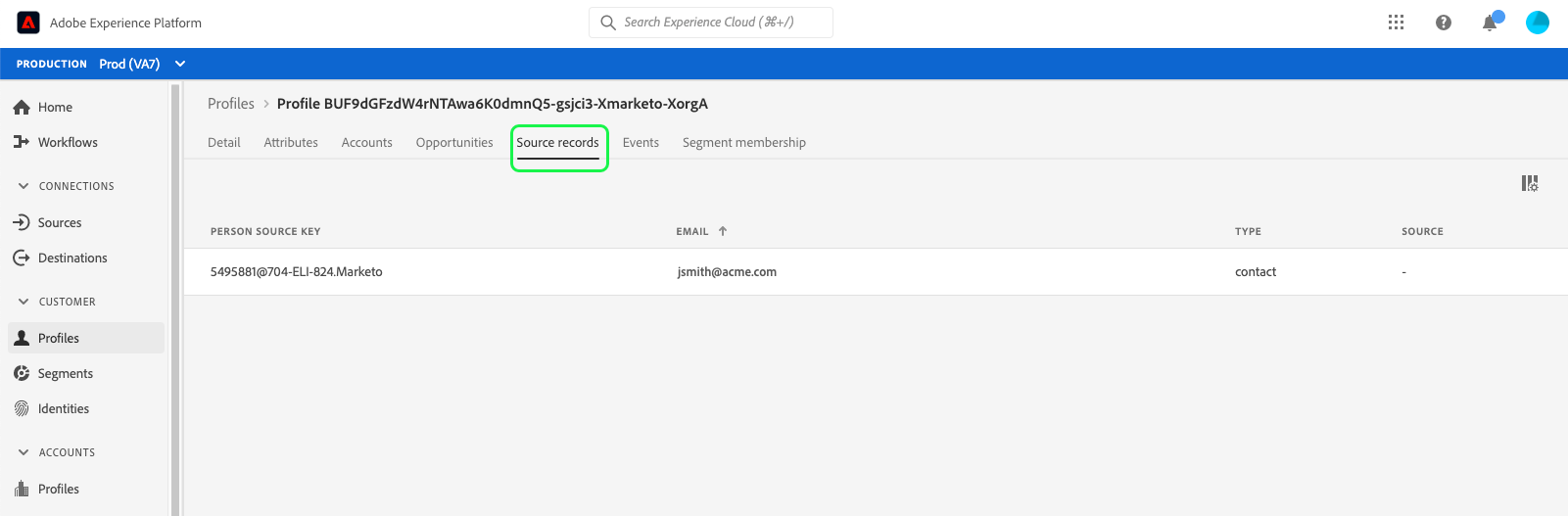Switch to the Segment membership tab
1568x516 pixels.
(x=744, y=142)
